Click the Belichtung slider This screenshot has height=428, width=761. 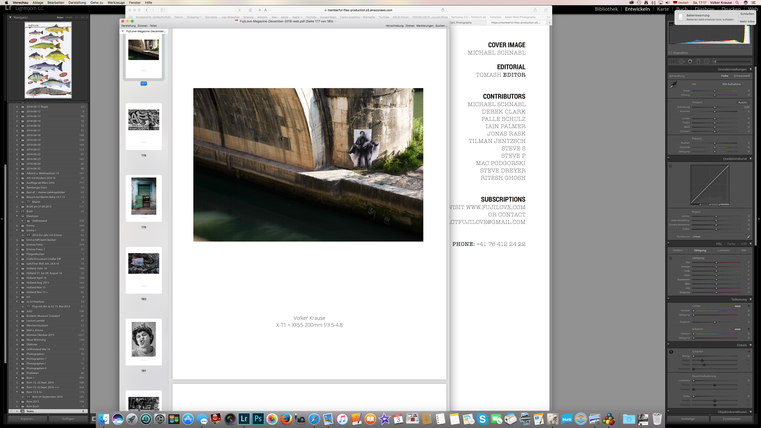click(x=714, y=107)
